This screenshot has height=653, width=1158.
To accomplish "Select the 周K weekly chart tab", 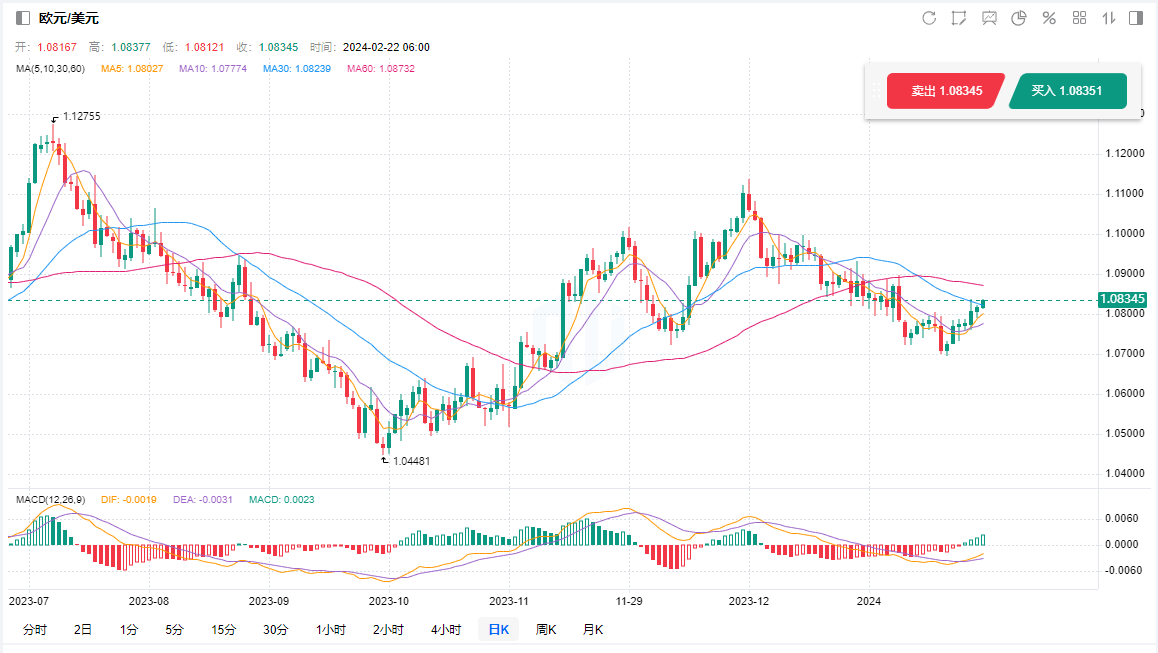I will coord(546,630).
